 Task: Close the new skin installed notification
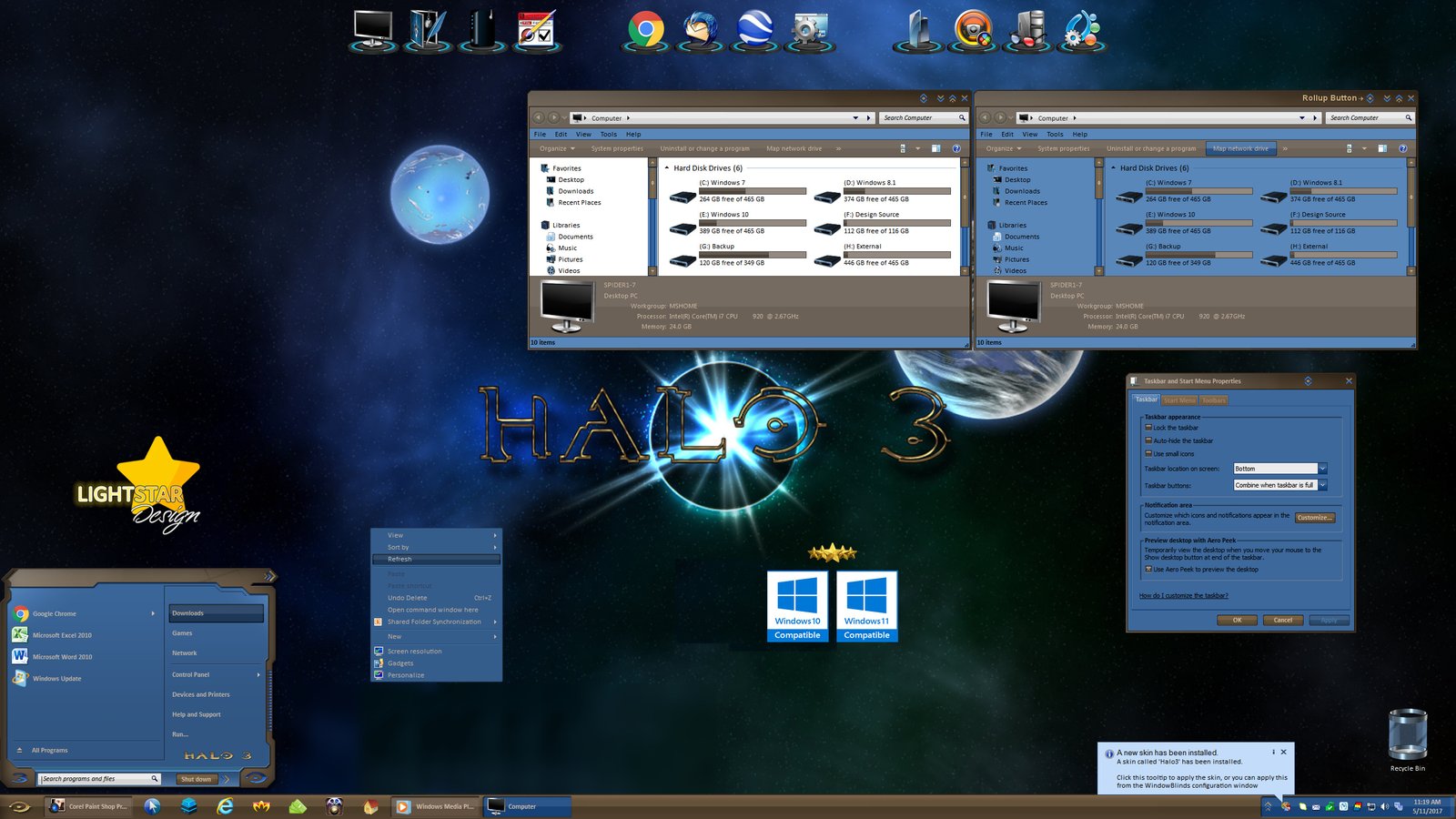click(1283, 752)
